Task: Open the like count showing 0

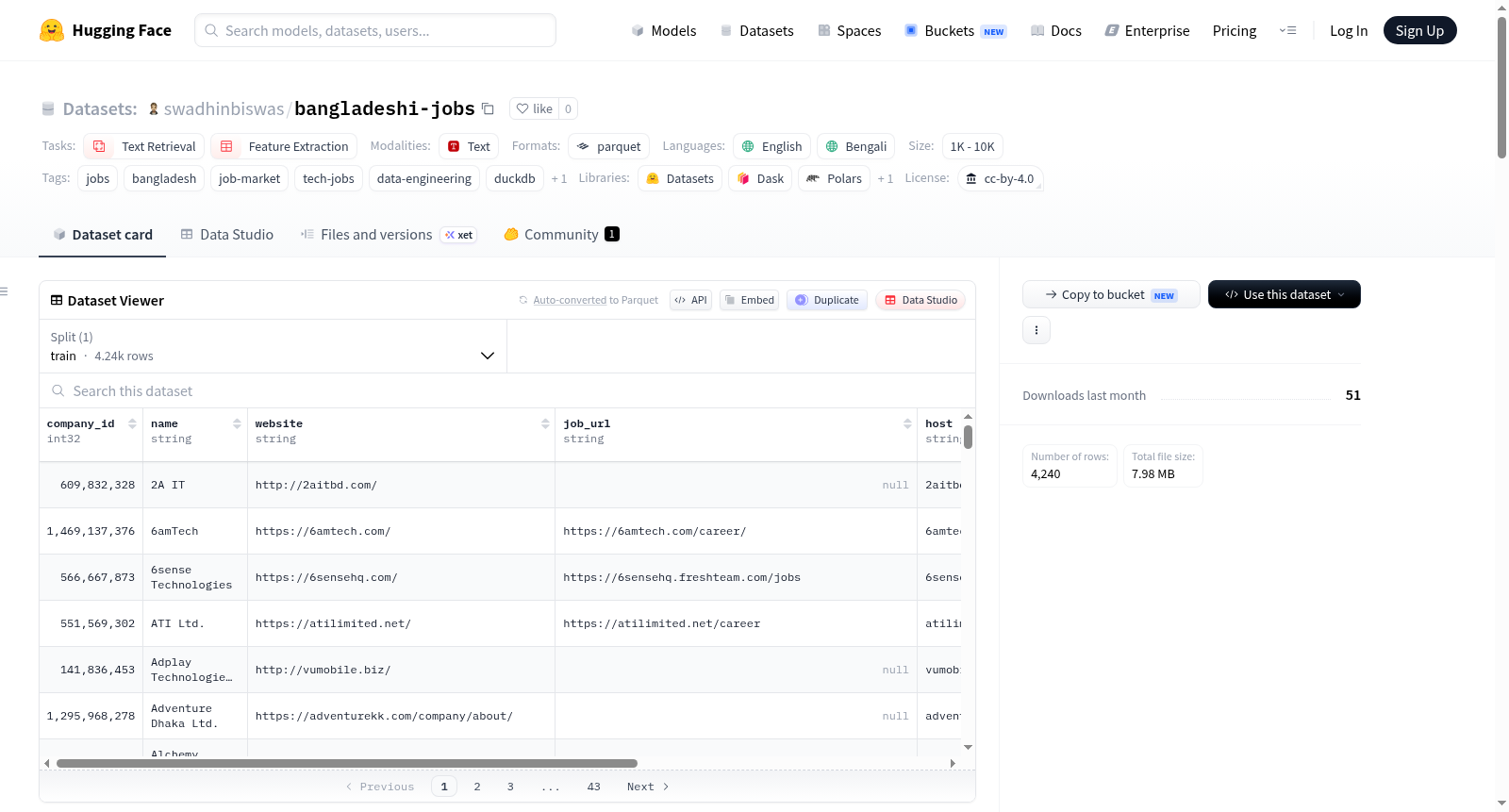Action: [568, 108]
